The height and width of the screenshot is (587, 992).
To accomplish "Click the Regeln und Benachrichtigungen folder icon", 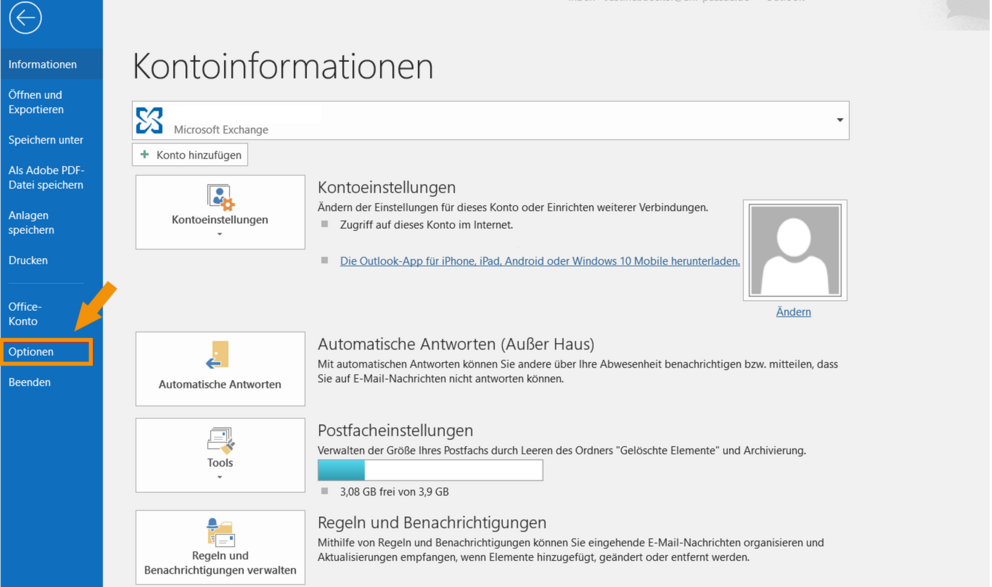I will pos(220,533).
